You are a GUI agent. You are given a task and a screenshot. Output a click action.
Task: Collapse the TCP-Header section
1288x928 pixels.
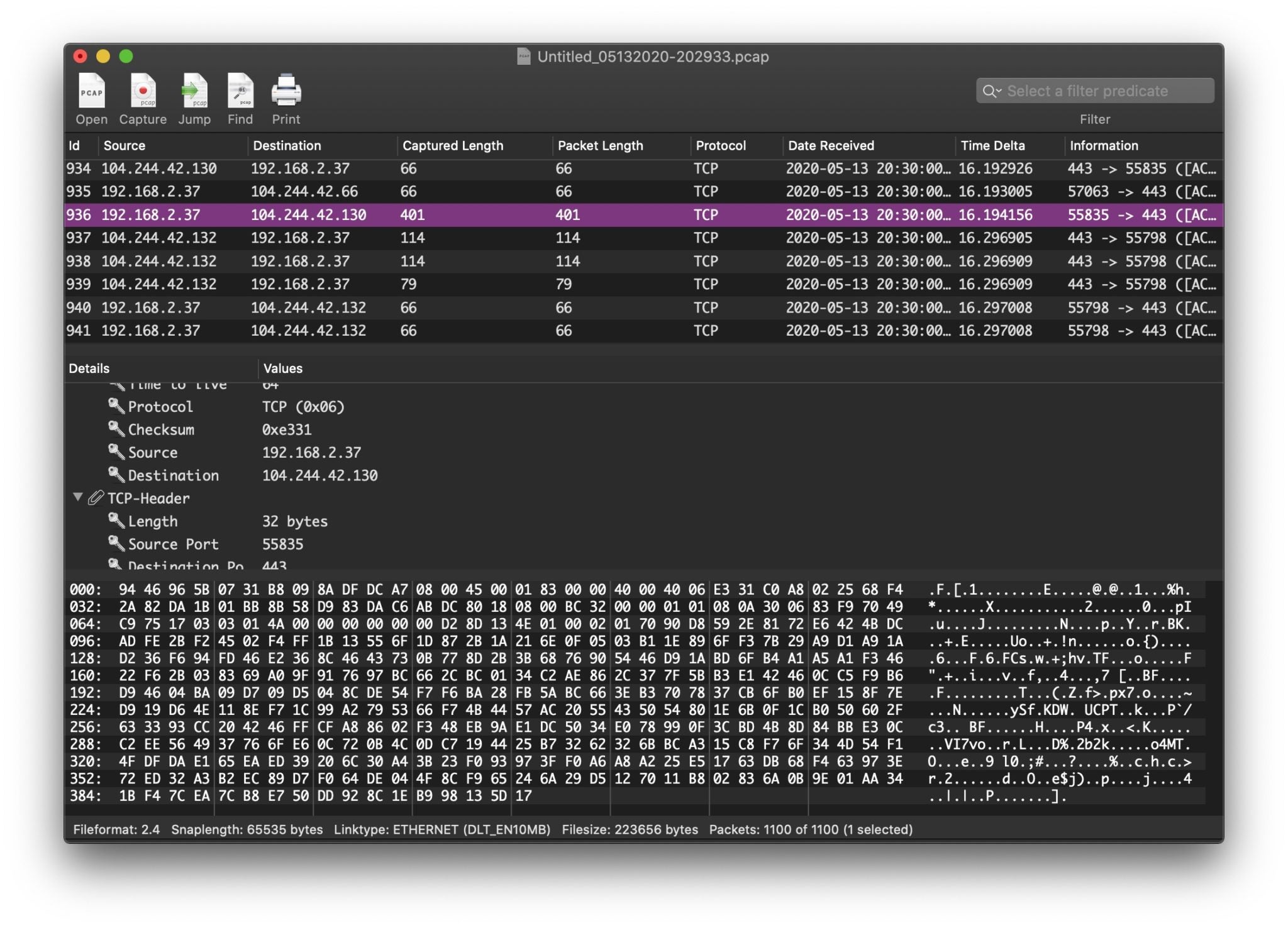coord(78,497)
